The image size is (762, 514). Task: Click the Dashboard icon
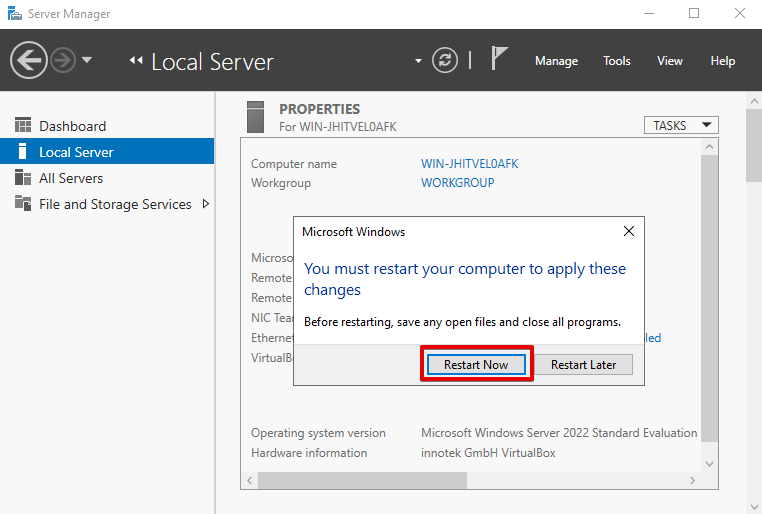coord(23,125)
